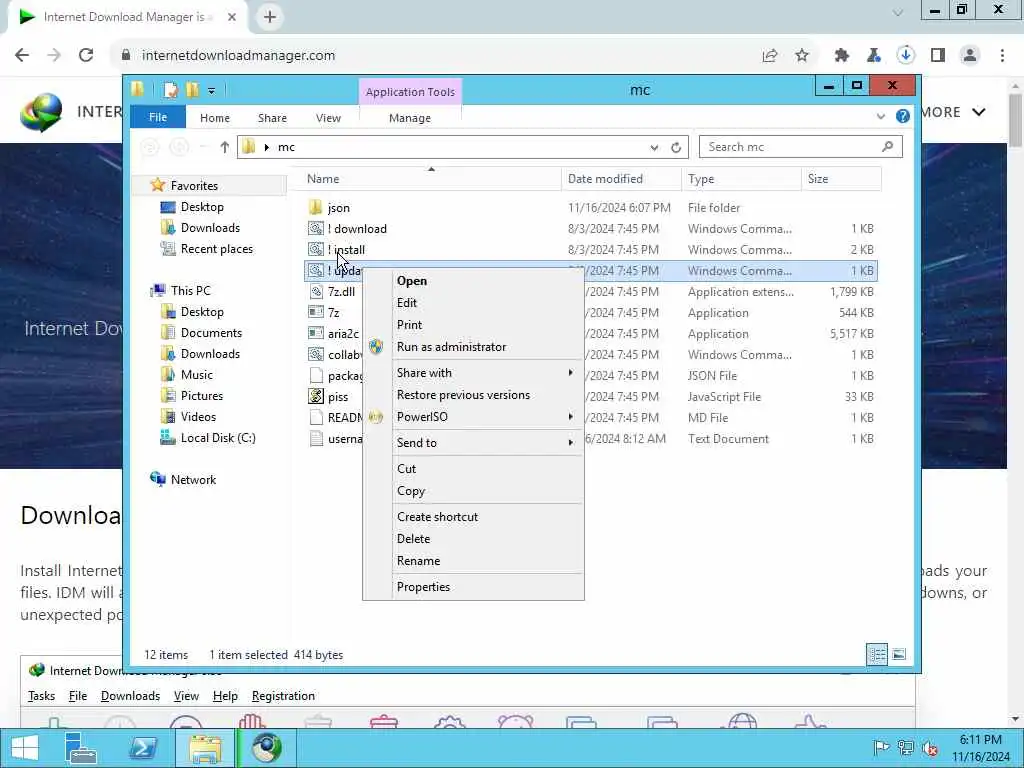This screenshot has height=768, width=1024.
Task: Click Chrome extensions puzzle icon
Action: (841, 56)
